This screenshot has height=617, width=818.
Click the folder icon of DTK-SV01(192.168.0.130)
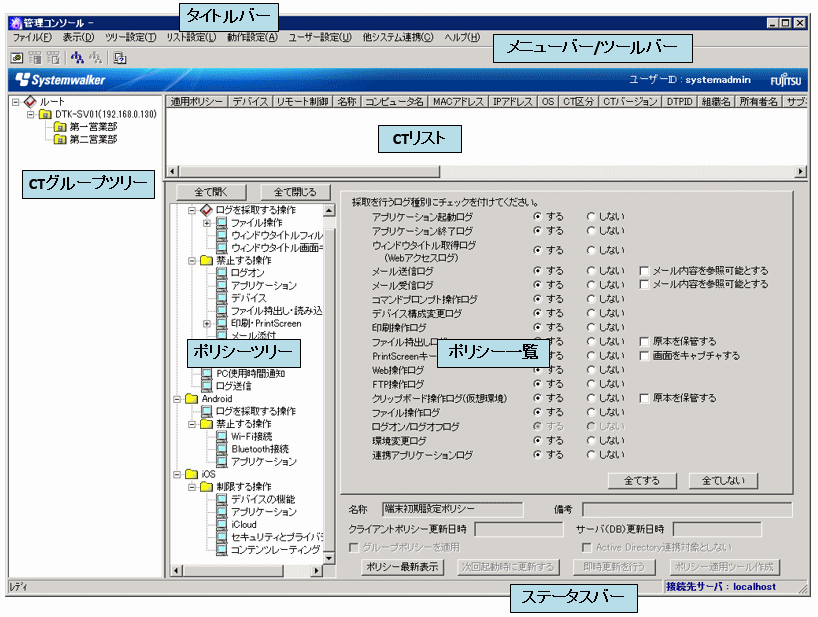45,114
